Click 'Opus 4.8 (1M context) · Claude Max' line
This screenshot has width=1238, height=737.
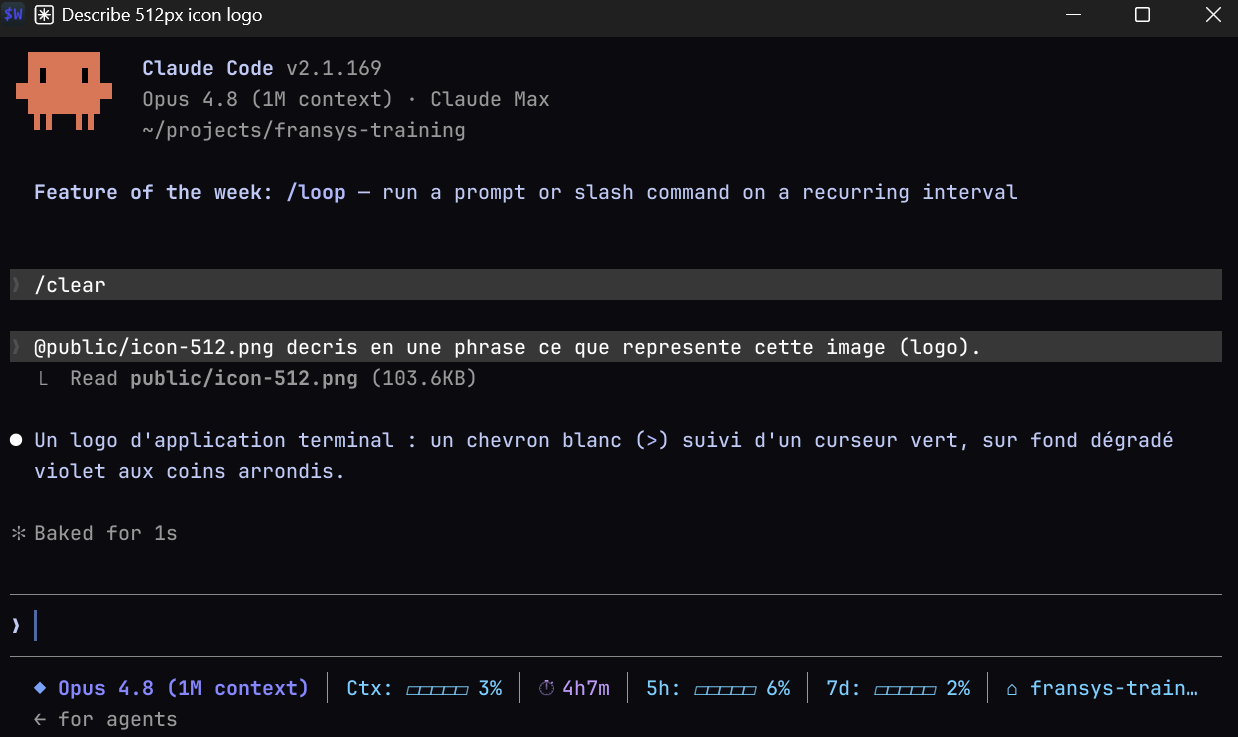coord(346,99)
